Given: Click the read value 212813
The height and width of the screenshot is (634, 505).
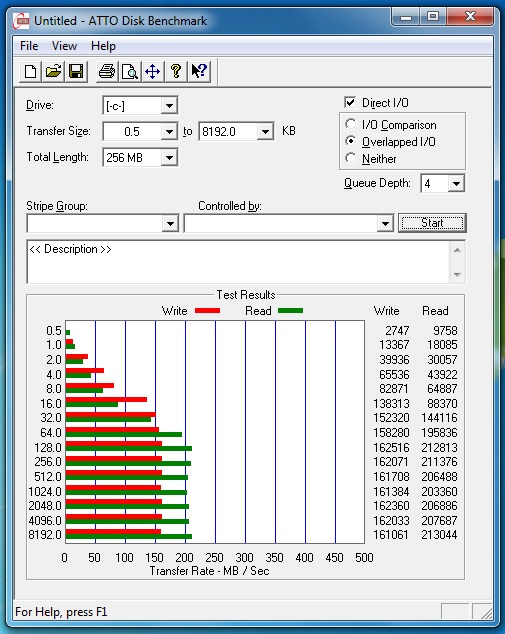Looking at the screenshot, I should [439, 448].
